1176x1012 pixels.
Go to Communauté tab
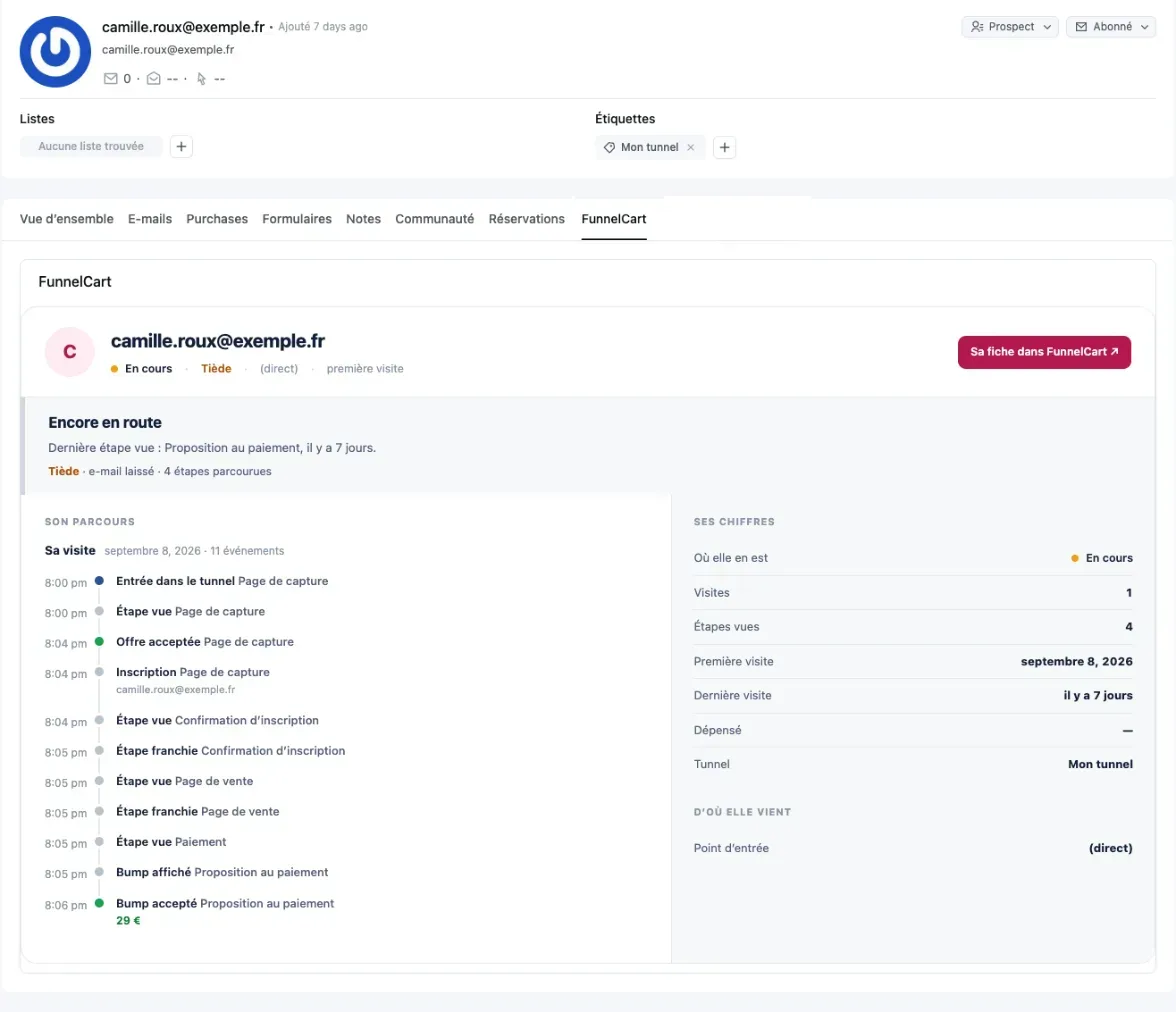pyautogui.click(x=434, y=219)
